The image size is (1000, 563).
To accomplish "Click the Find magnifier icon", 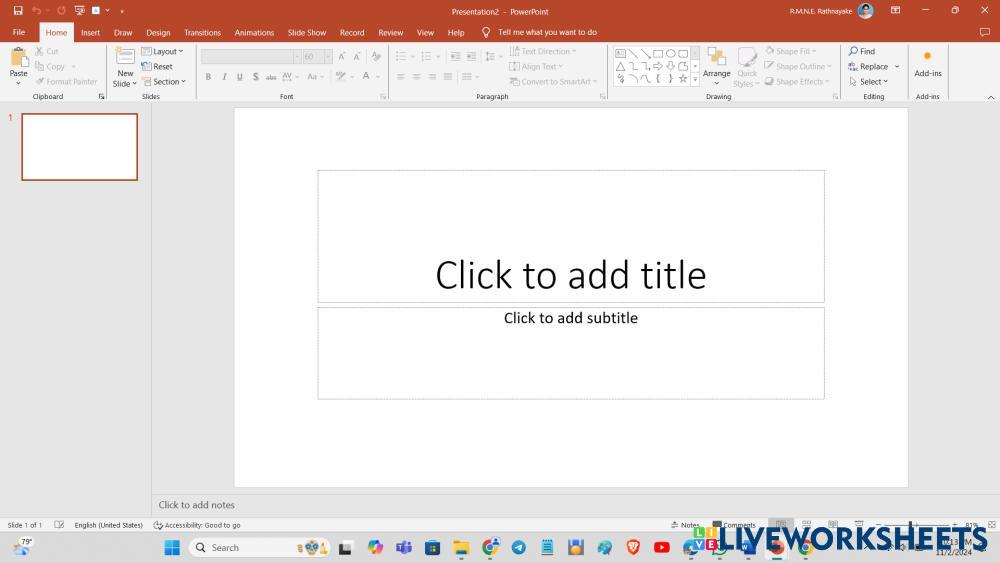I will [x=854, y=51].
